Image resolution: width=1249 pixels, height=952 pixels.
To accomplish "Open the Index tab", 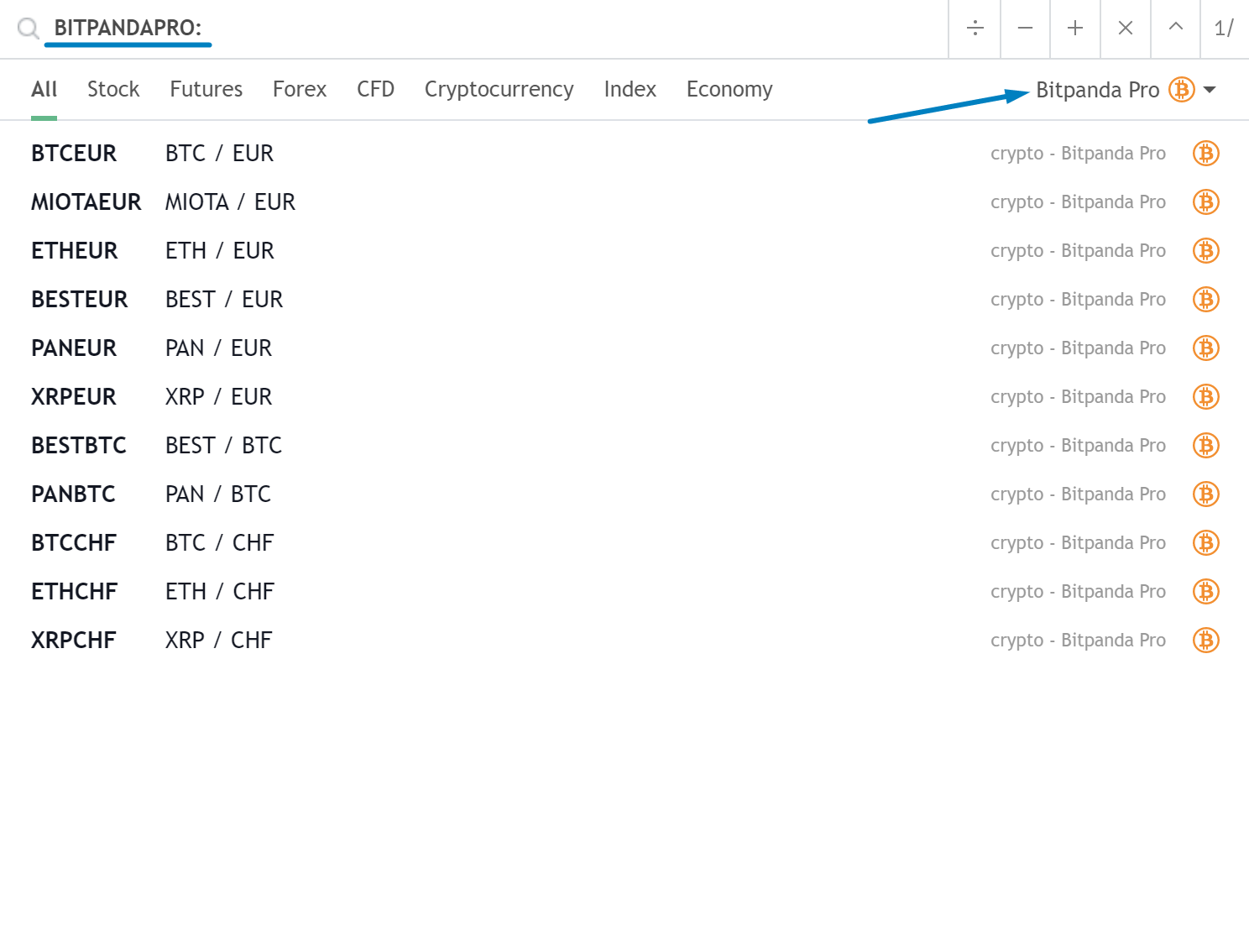I will click(x=630, y=90).
